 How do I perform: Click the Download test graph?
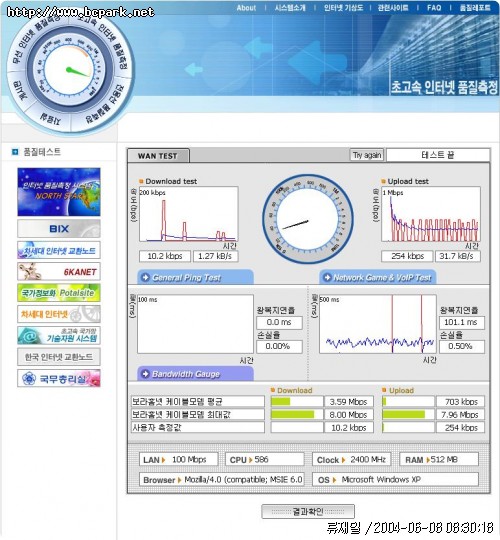pos(188,214)
